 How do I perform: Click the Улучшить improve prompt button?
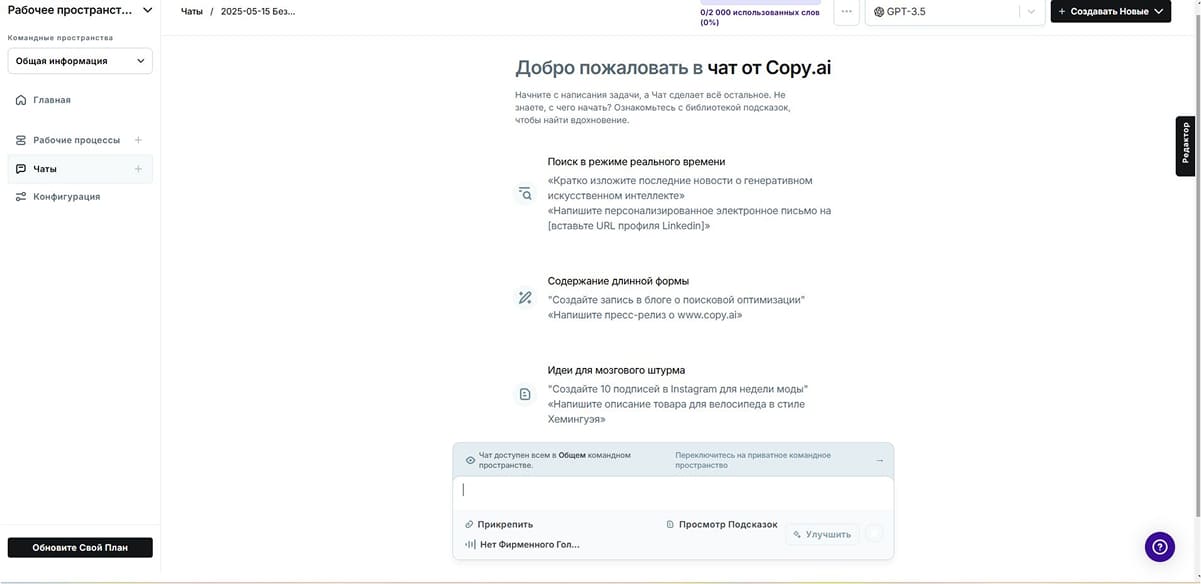[x=822, y=534]
